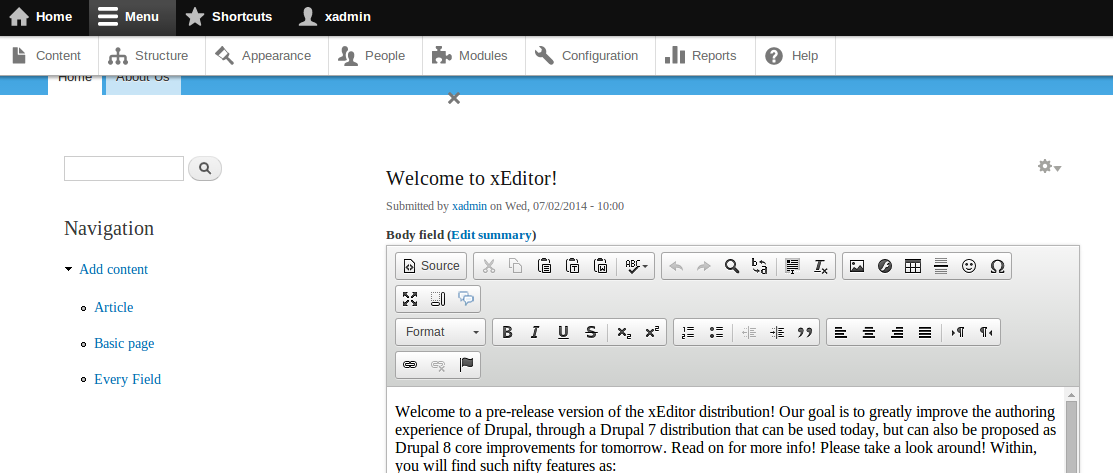The image size is (1113, 473).
Task: Apply block quote formatting
Action: pyautogui.click(x=804, y=332)
